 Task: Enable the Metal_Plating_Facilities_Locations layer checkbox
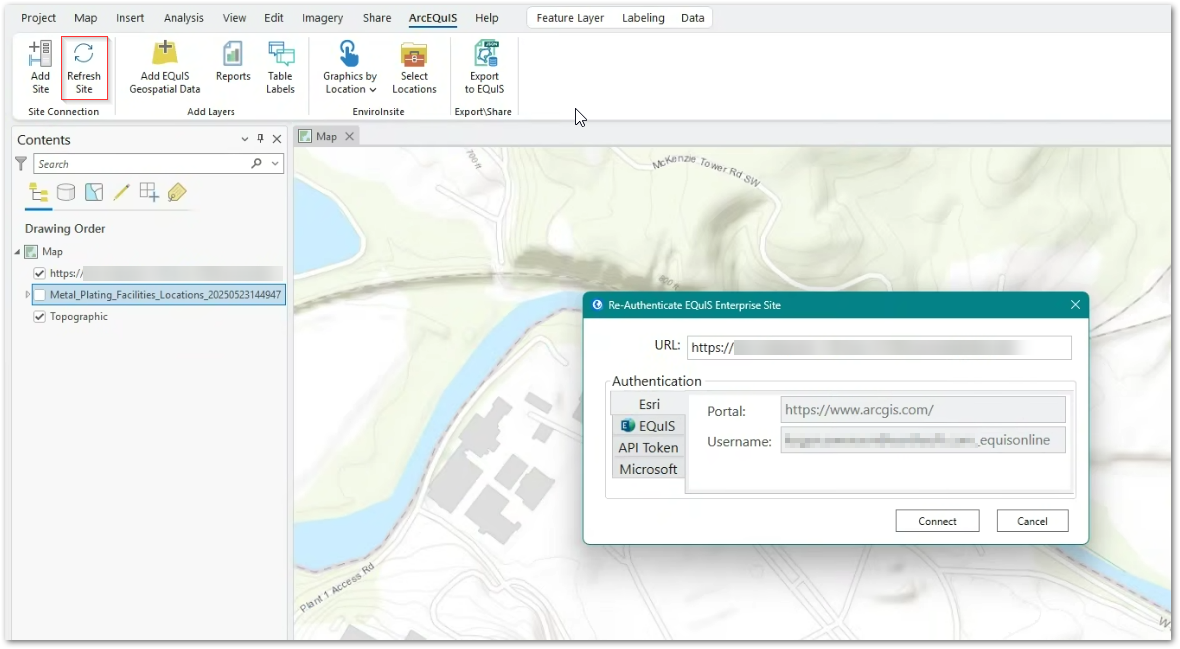[x=40, y=295]
